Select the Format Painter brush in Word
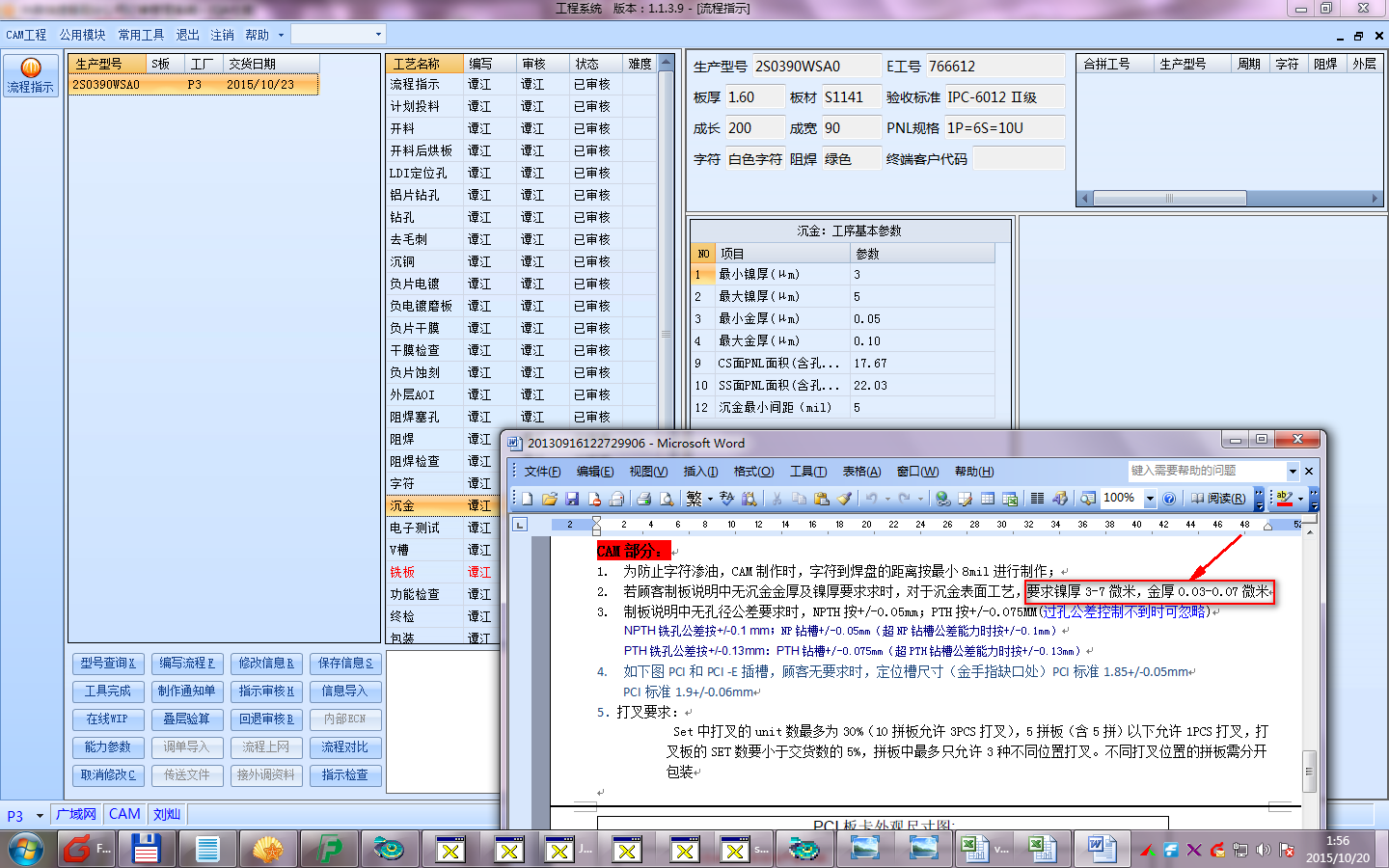The height and width of the screenshot is (868, 1389). [x=844, y=499]
